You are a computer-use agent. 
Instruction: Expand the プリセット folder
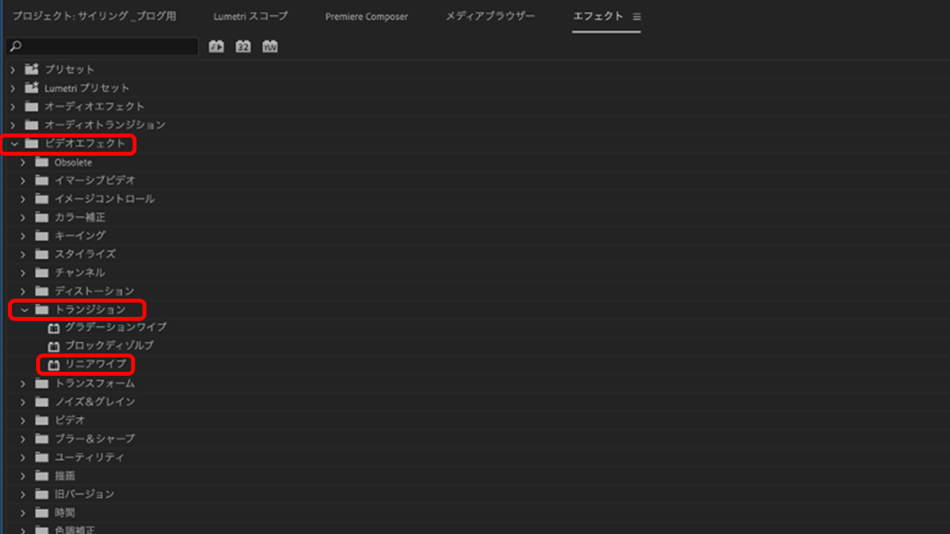click(13, 70)
